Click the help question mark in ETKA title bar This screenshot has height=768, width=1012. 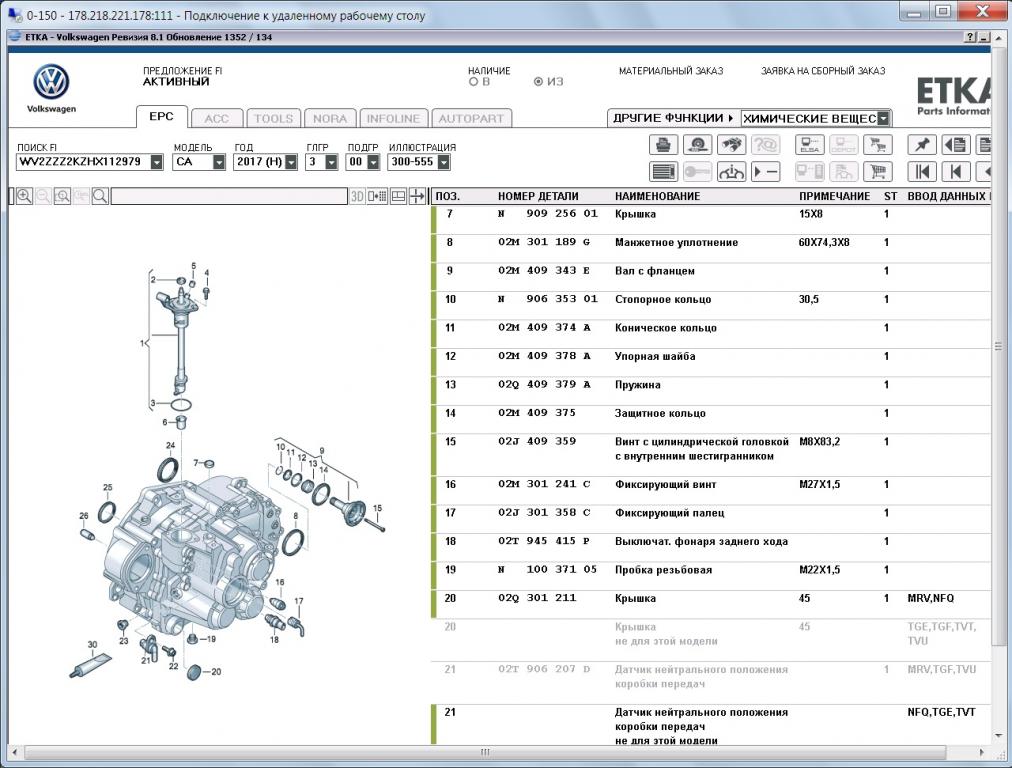click(971, 37)
